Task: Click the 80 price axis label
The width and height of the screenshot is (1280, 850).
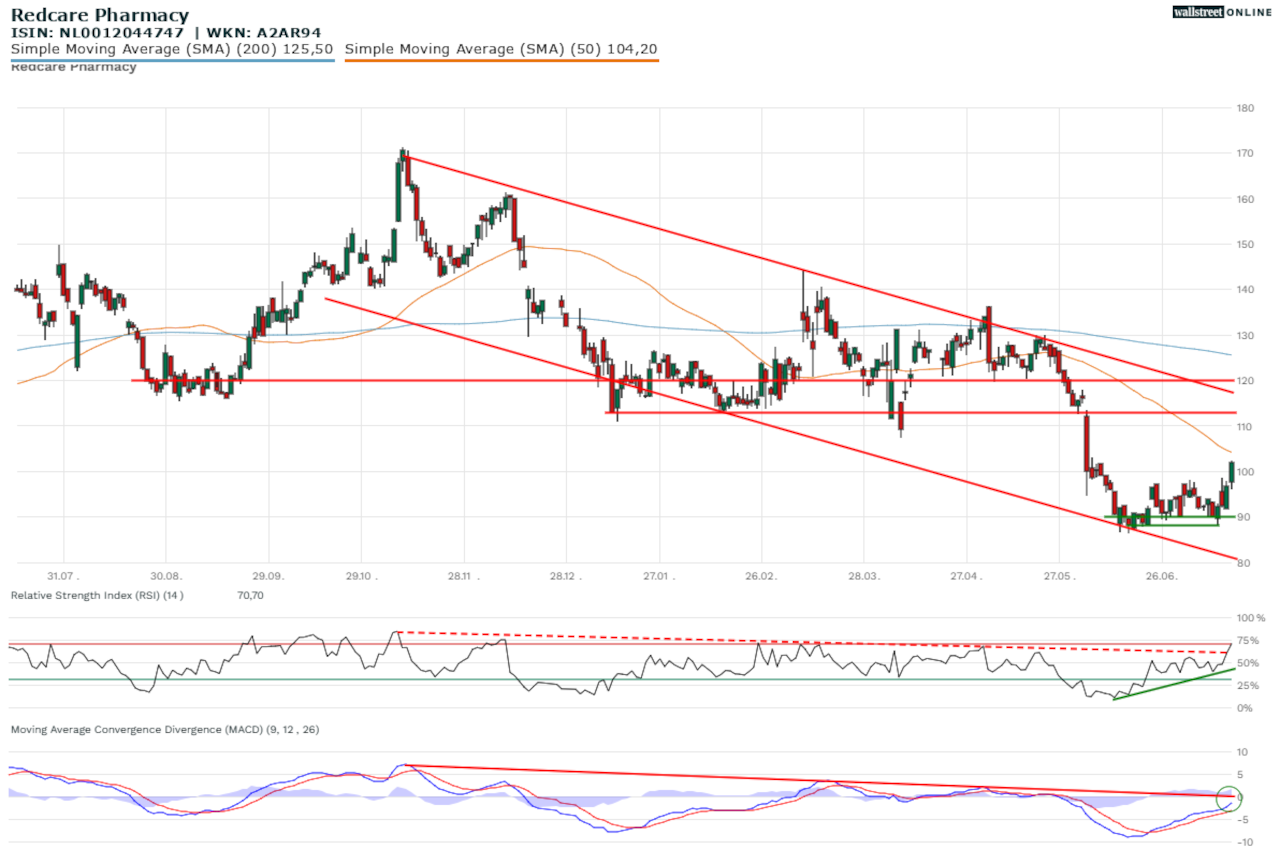Action: [x=1243, y=563]
